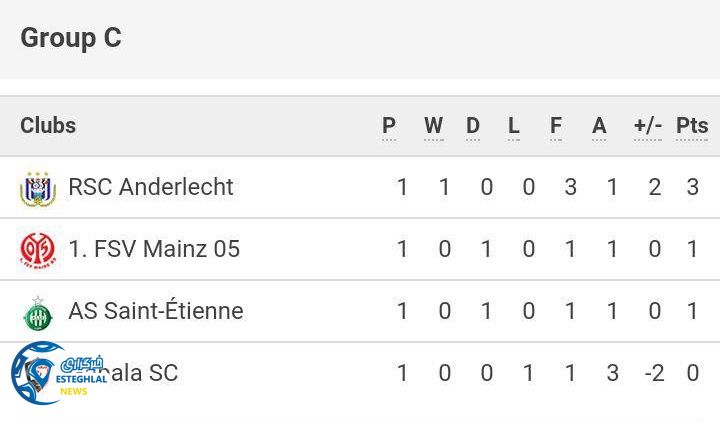Open the AS Saint-Étienne club link

pos(155,311)
